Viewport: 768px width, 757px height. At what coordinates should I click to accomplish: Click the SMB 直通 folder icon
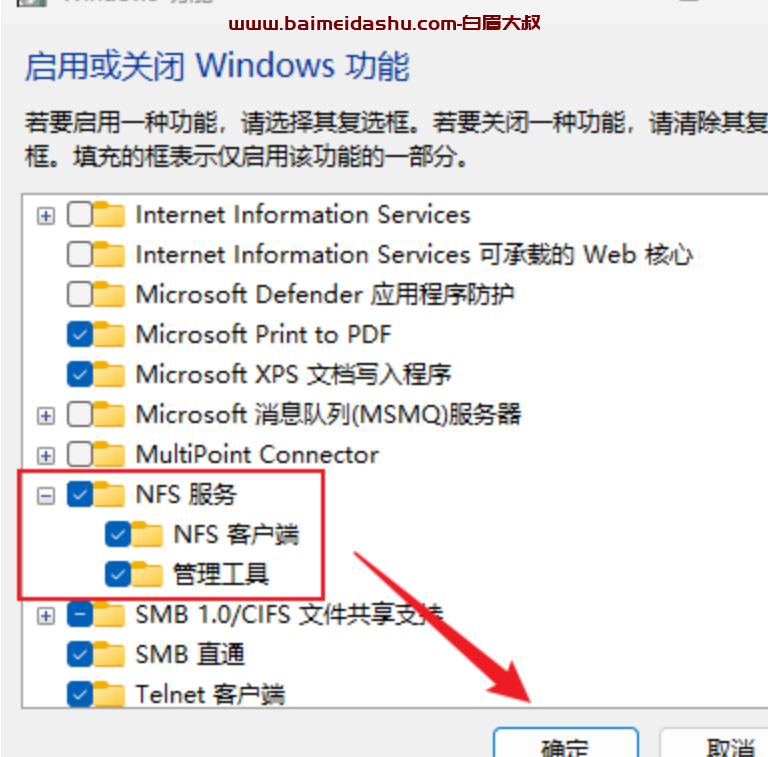coord(109,654)
